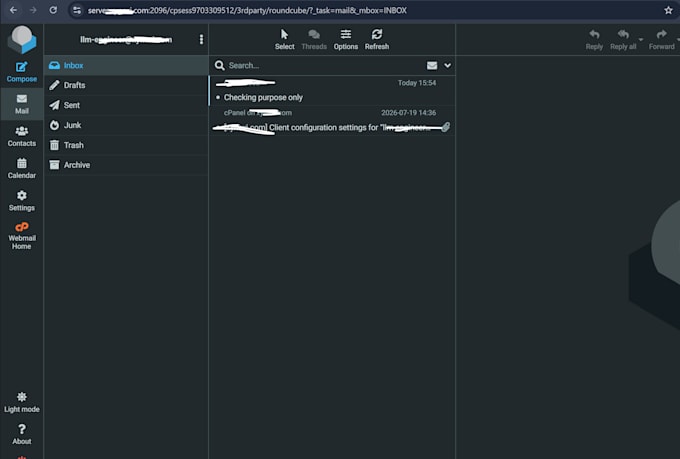Image resolution: width=680 pixels, height=459 pixels.
Task: Expand search options chevron
Action: point(448,66)
